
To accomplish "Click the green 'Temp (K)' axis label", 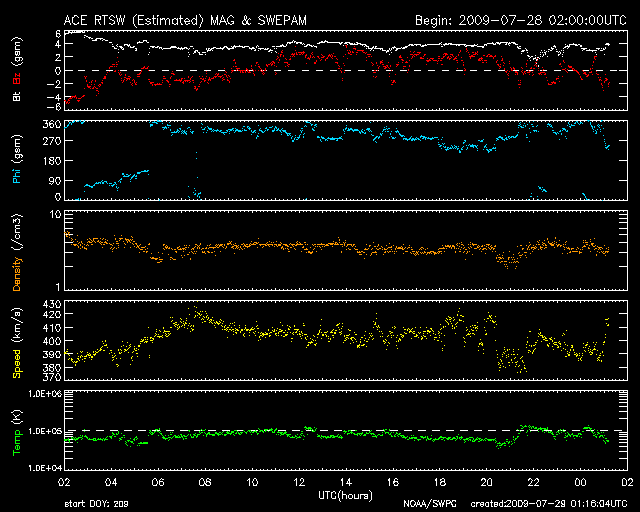I will (17, 433).
